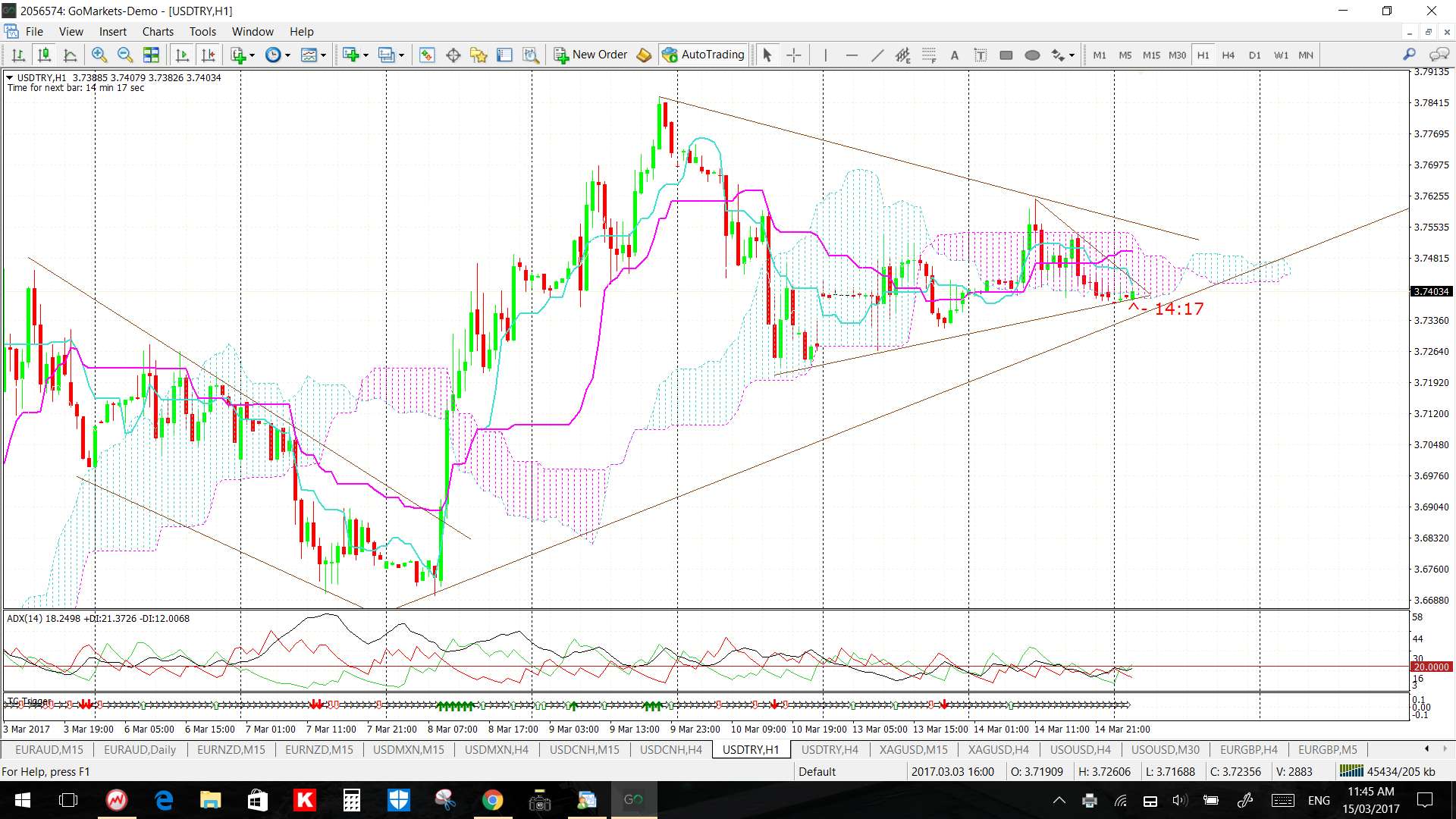1456x819 pixels.
Task: Open the periodicity clock dropdown arrow
Action: tap(287, 55)
